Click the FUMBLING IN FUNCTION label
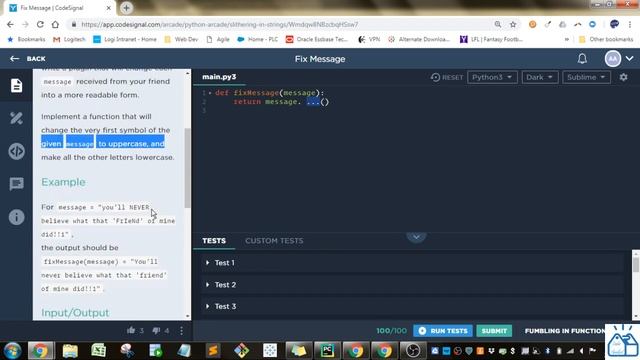640x360 pixels. tap(565, 331)
